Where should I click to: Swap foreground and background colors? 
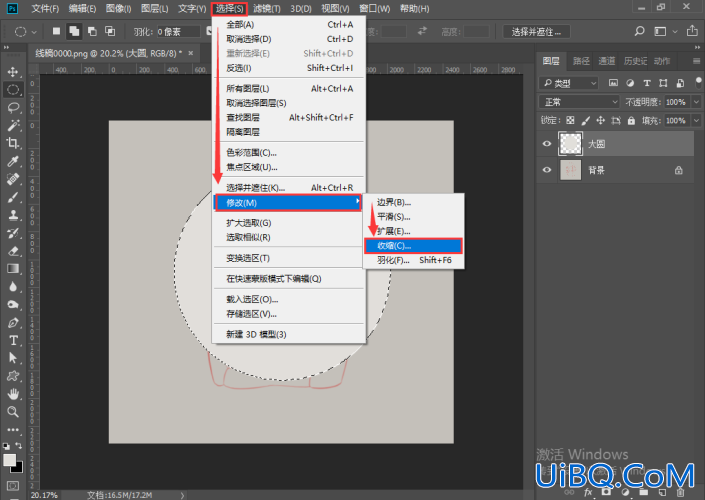[19, 446]
